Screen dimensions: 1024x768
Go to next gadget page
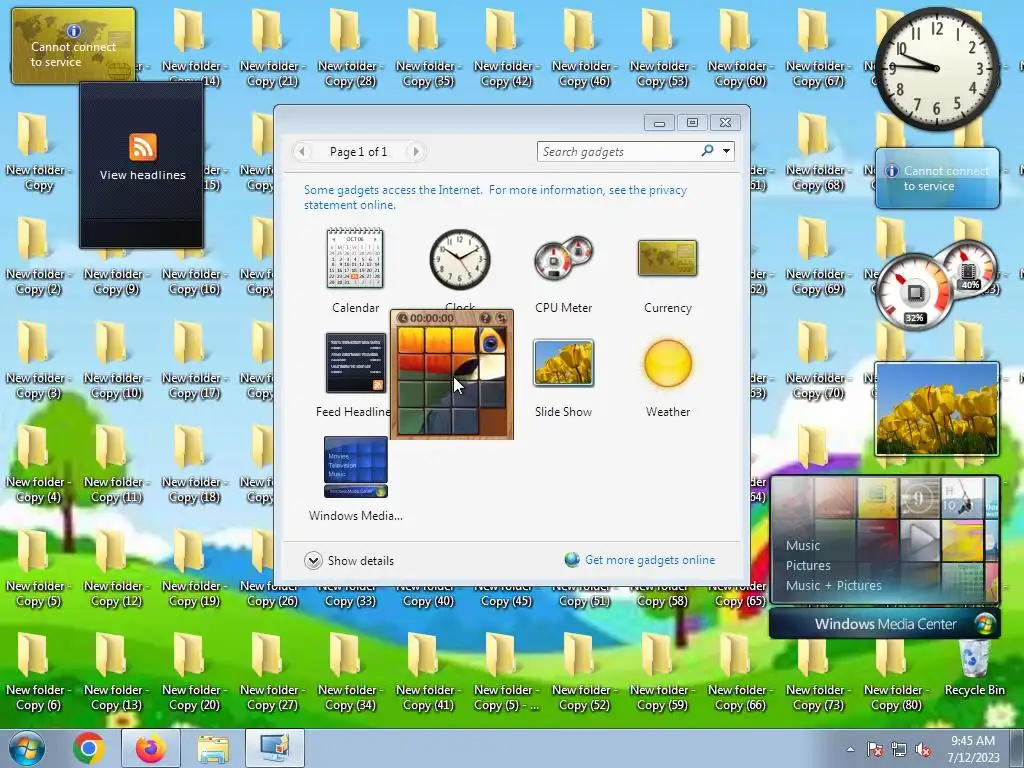point(415,152)
